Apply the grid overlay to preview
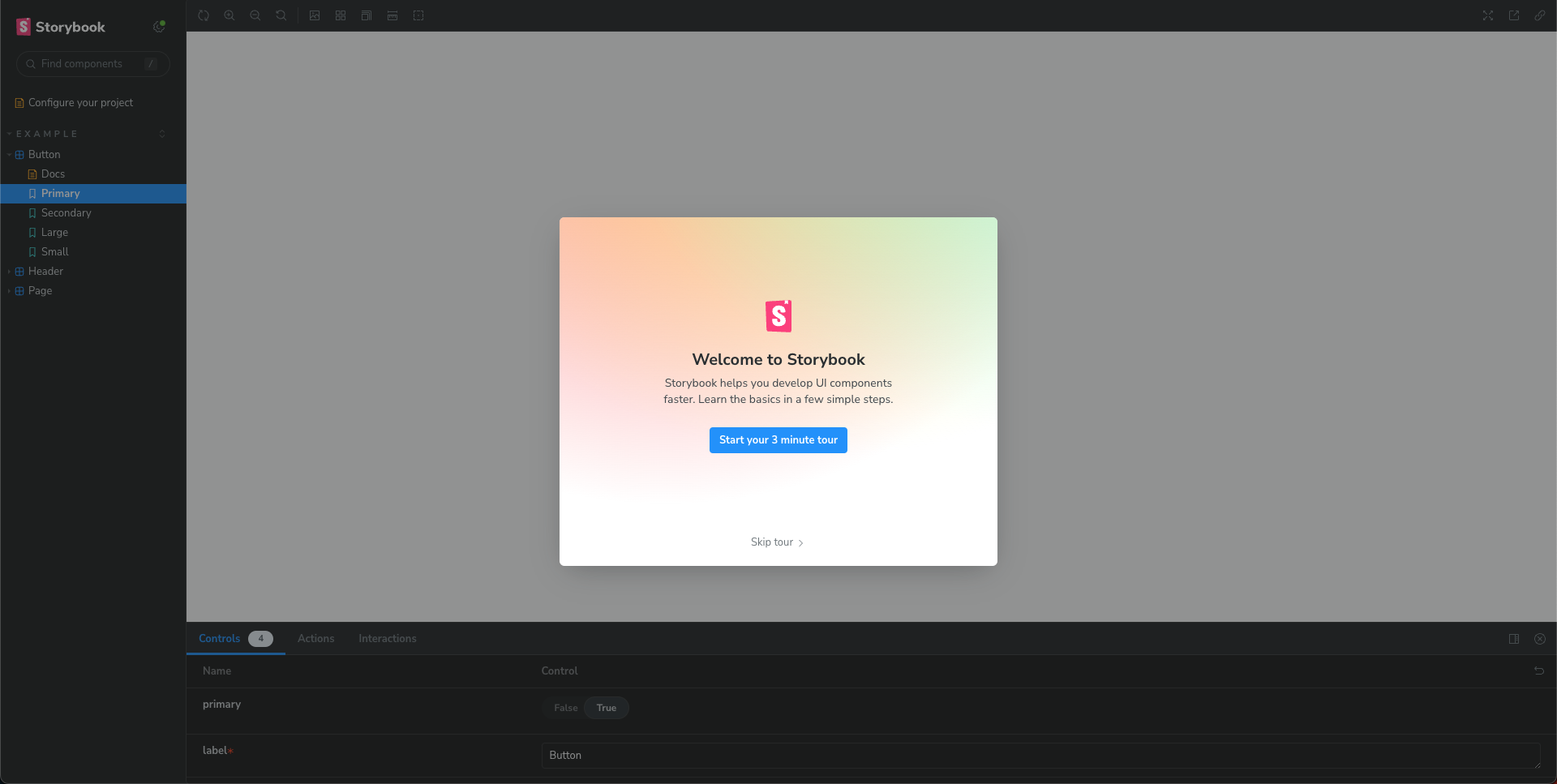Viewport: 1557px width, 784px height. pos(341,15)
